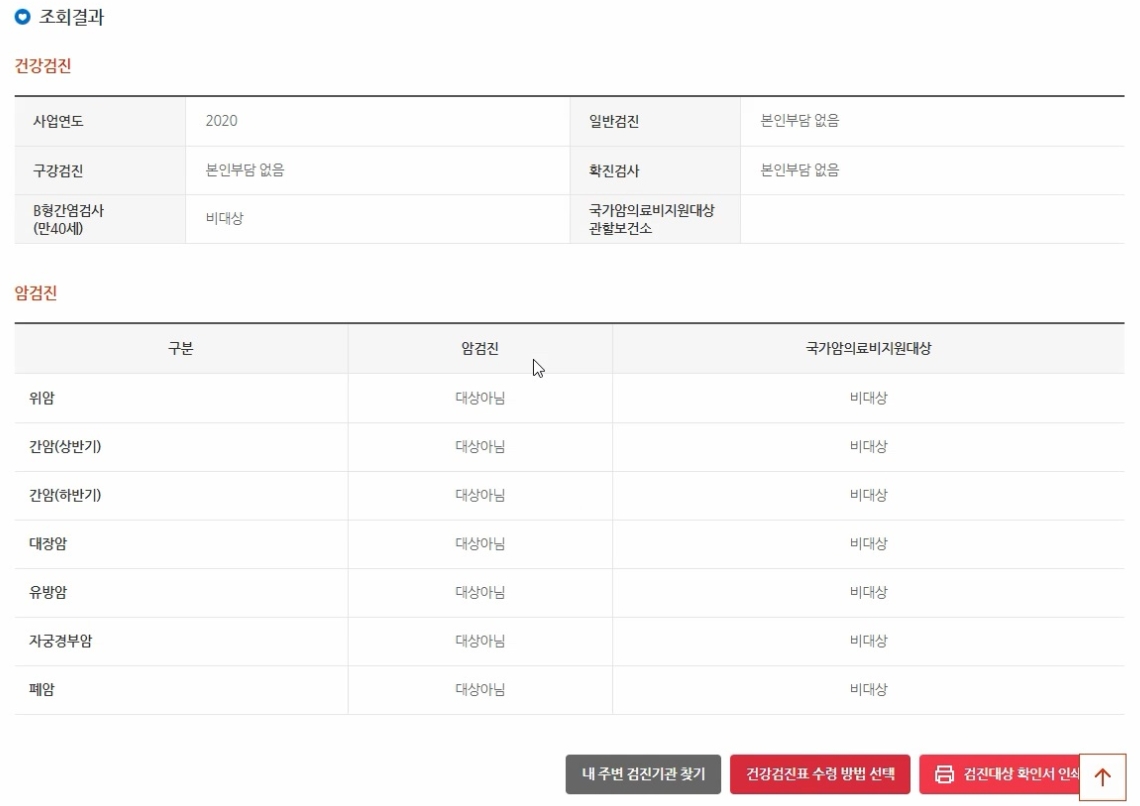Click 대상아님 in the 간암(상반기) row
The width and height of the screenshot is (1140, 806).
[x=480, y=447]
